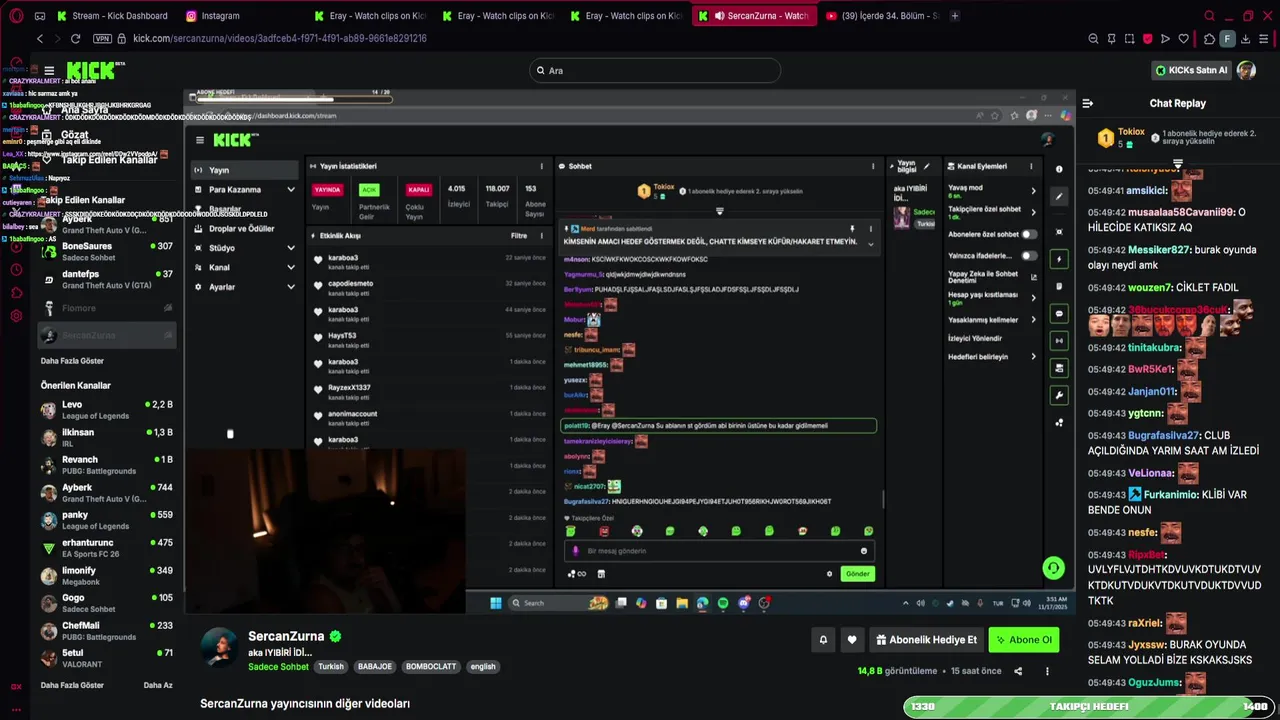Image resolution: width=1280 pixels, height=720 pixels.
Task: Click the lightning icon in dashboard rail
Action: coord(1059,259)
